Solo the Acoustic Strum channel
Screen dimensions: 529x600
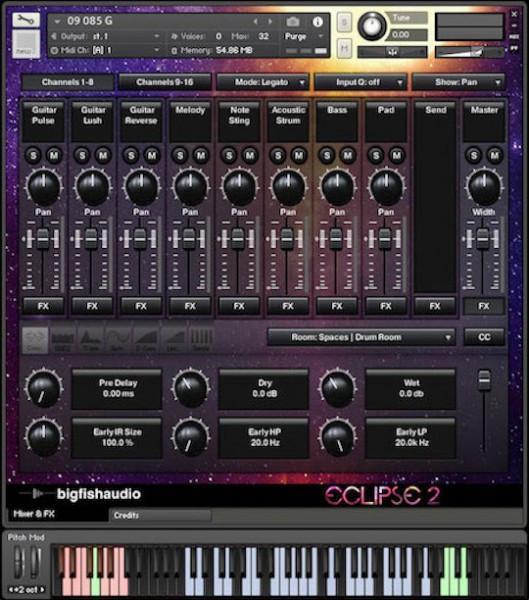click(278, 155)
